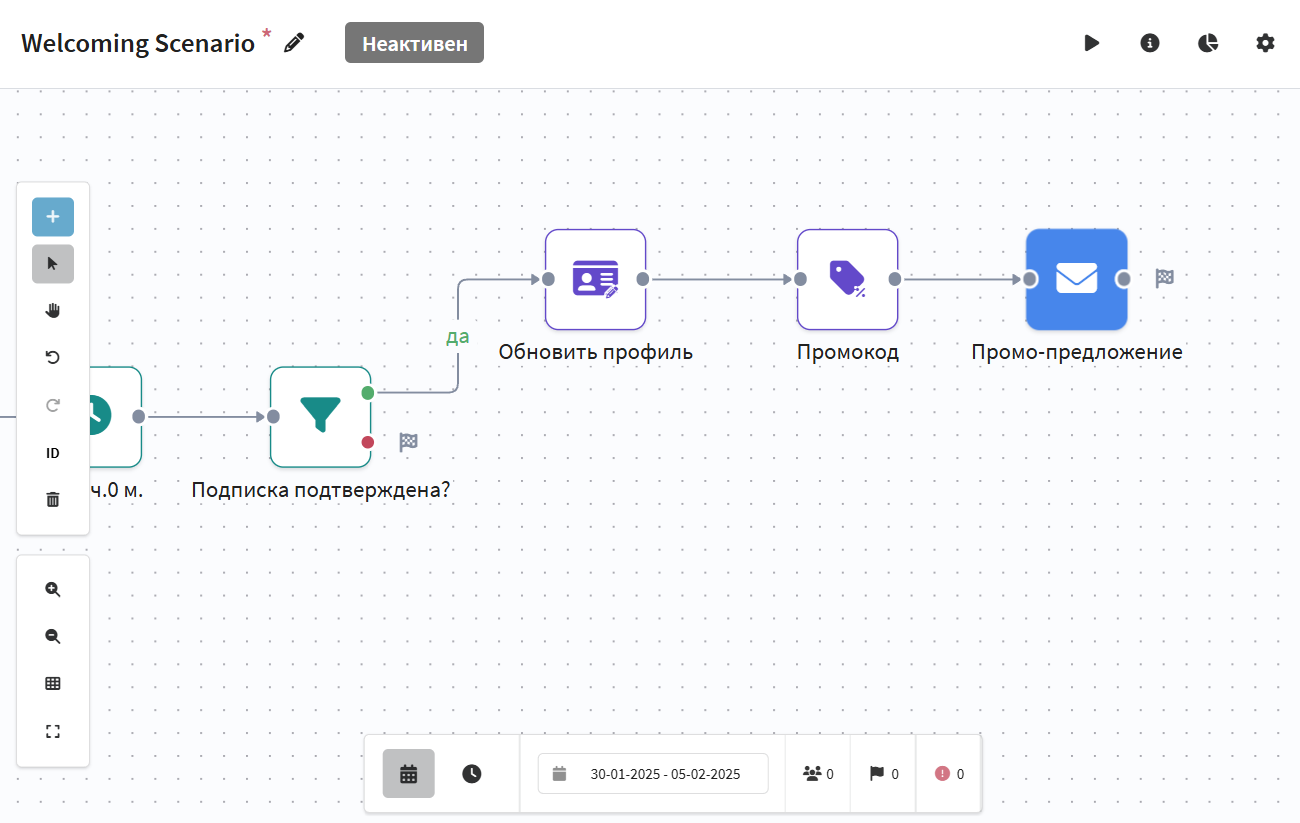
Task: Click the да label on the connection
Action: [457, 336]
